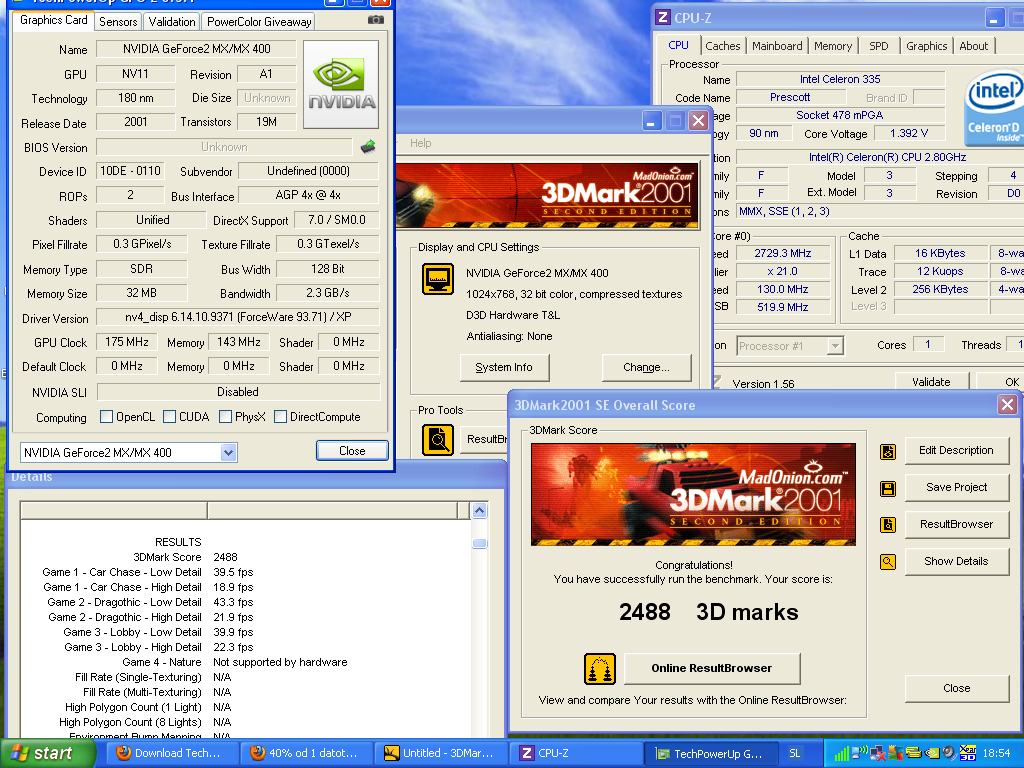Switch to the GPU-Z Sensors tab
This screenshot has height=768, width=1024.
pos(118,22)
